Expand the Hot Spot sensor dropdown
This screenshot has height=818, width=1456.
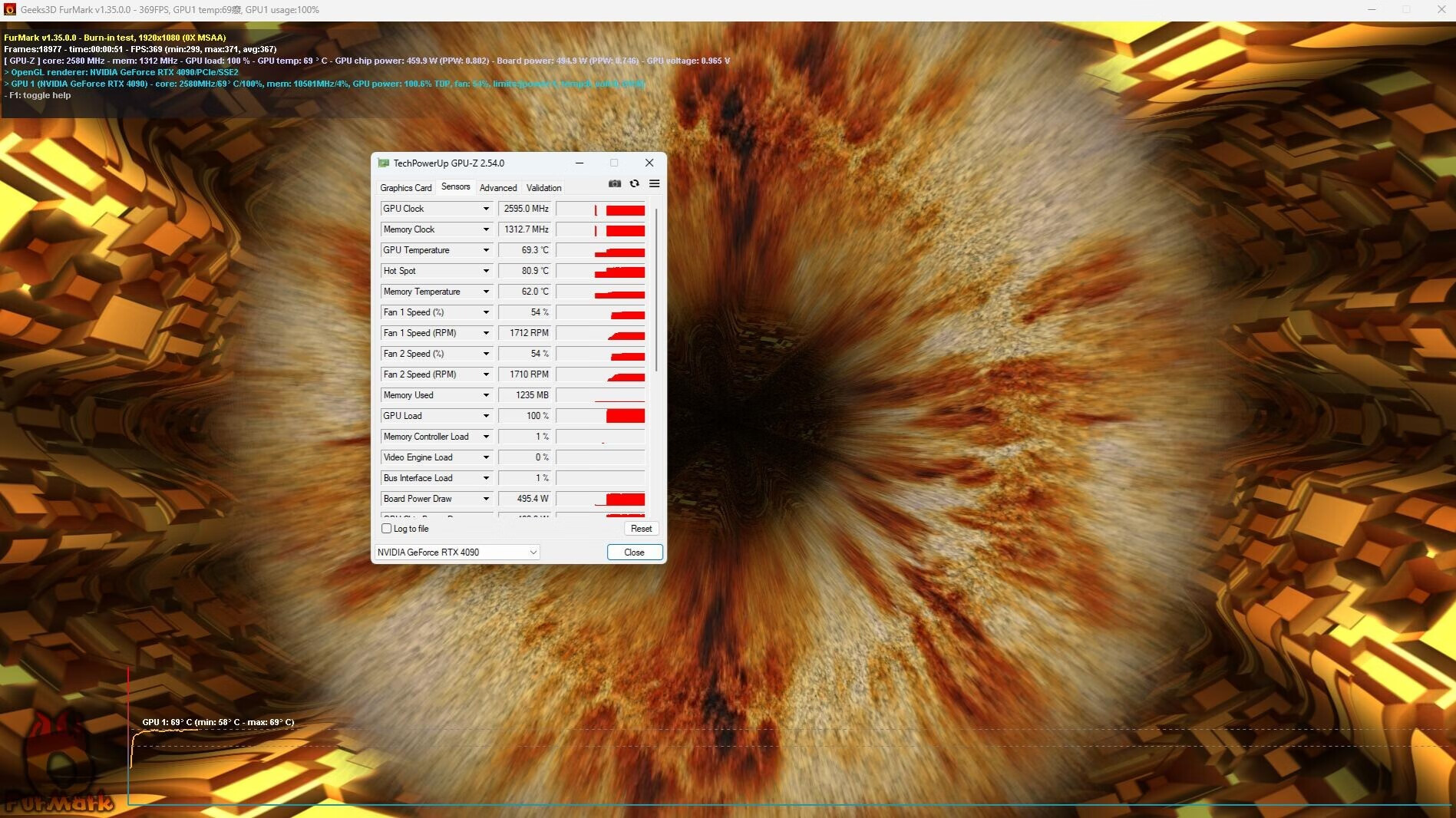[486, 271]
